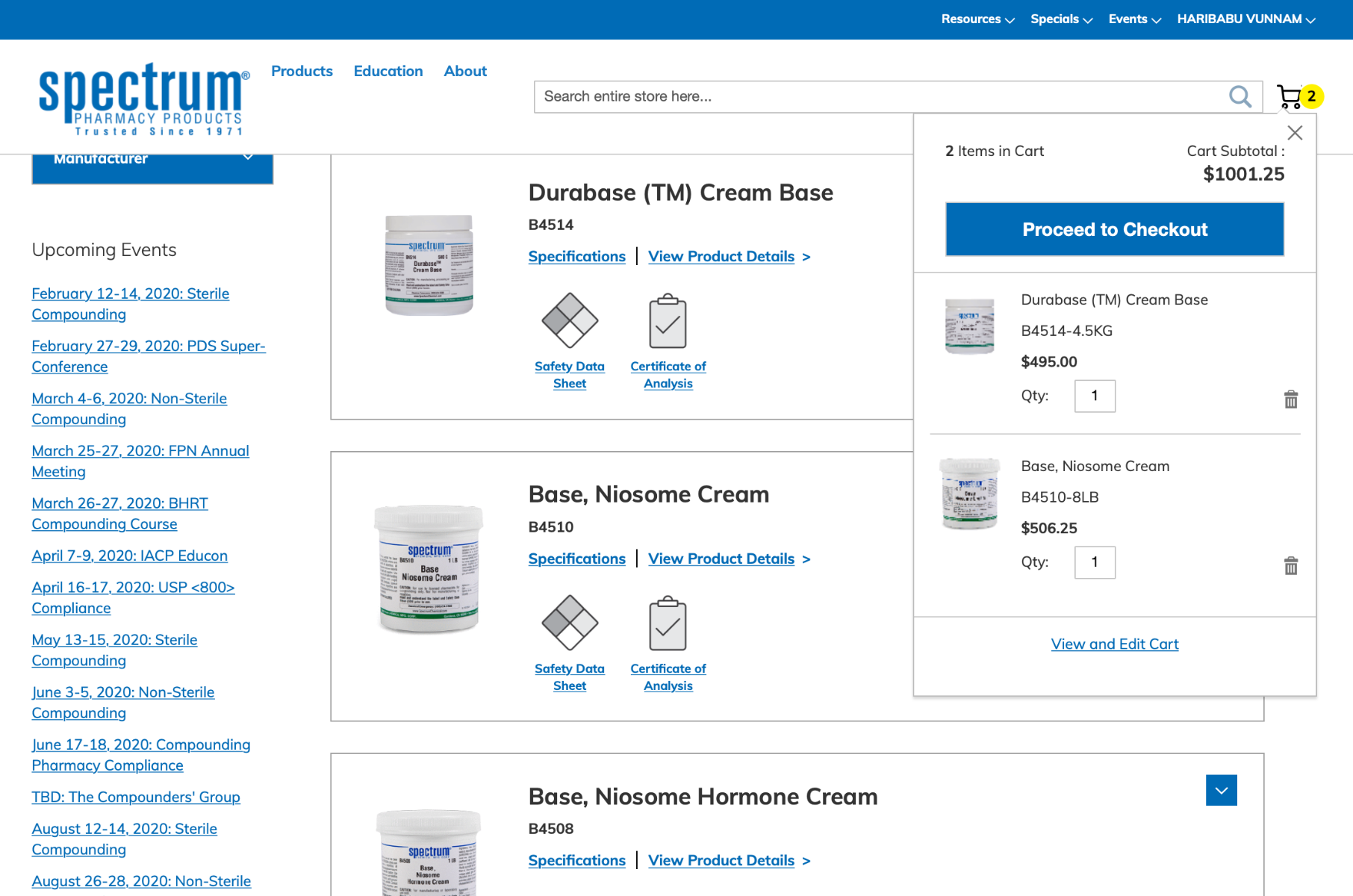Screen dimensions: 1353x896
Task: Open the Products menu
Action: tap(302, 71)
